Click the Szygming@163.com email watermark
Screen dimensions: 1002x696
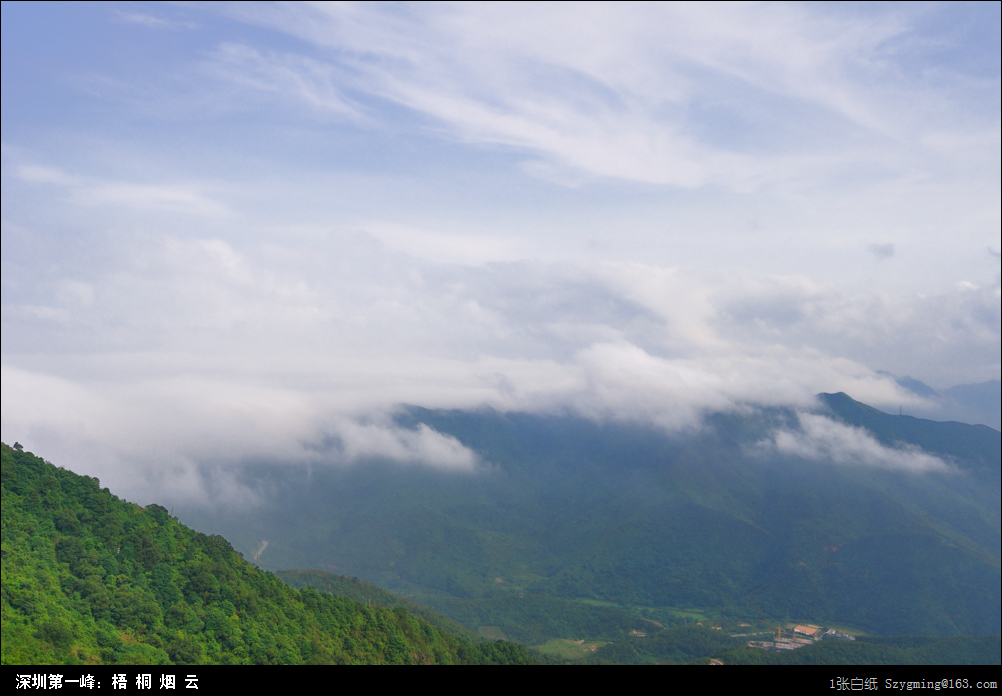pos(941,684)
